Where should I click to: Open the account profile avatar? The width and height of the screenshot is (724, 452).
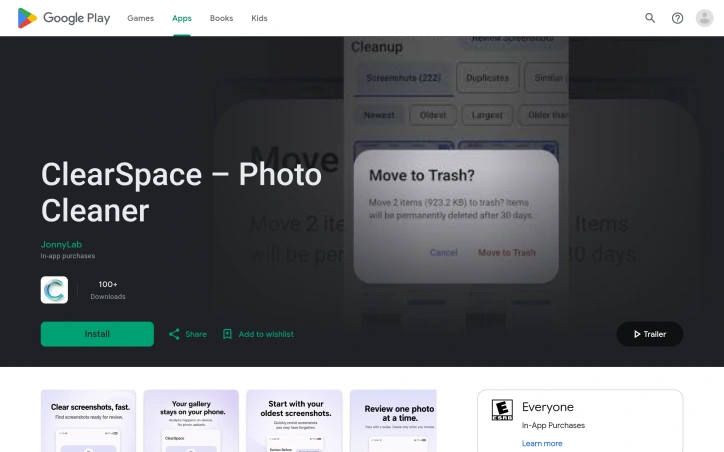coord(705,18)
